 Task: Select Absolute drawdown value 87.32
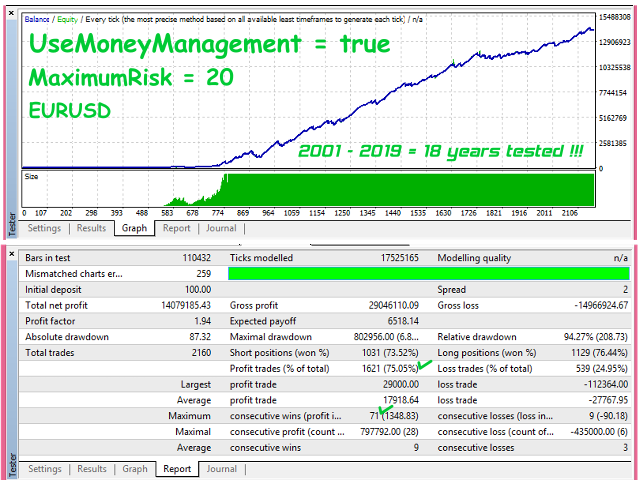tap(200, 337)
